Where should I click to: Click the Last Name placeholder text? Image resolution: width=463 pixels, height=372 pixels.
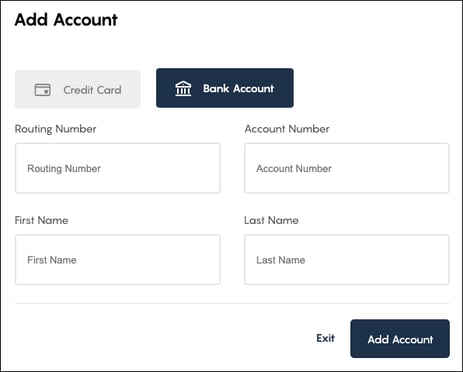281,260
